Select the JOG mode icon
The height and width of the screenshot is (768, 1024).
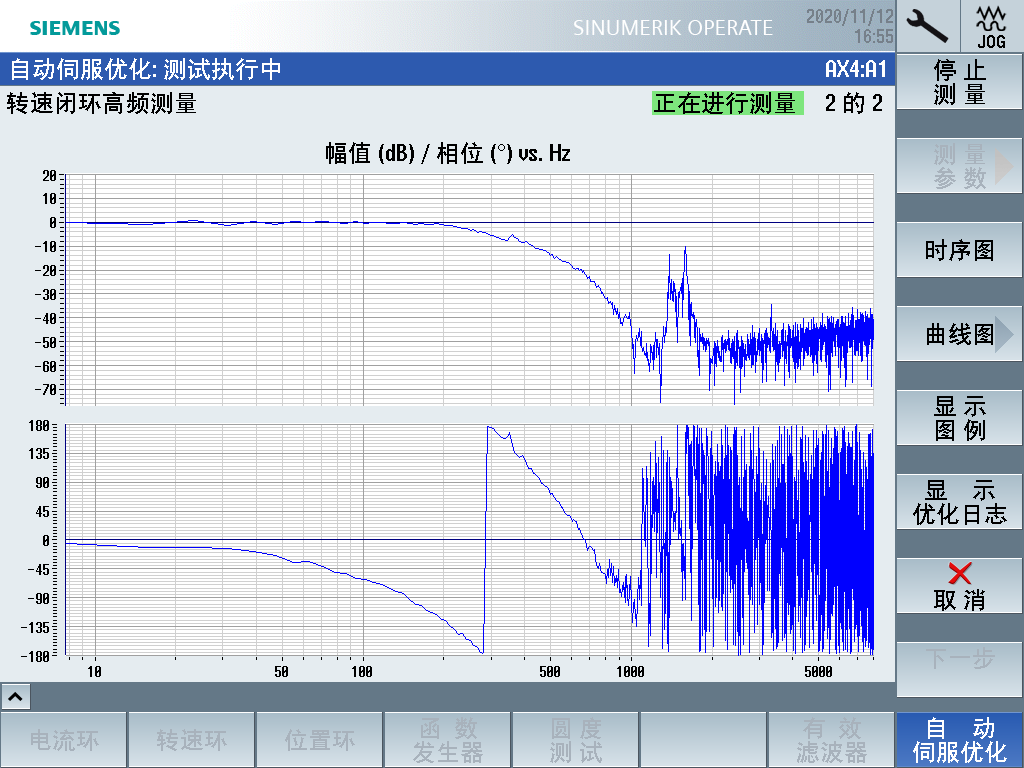coord(991,25)
